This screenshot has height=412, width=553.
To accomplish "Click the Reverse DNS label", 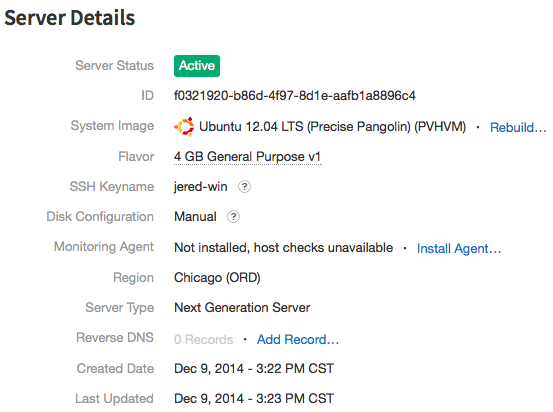I will (115, 338).
